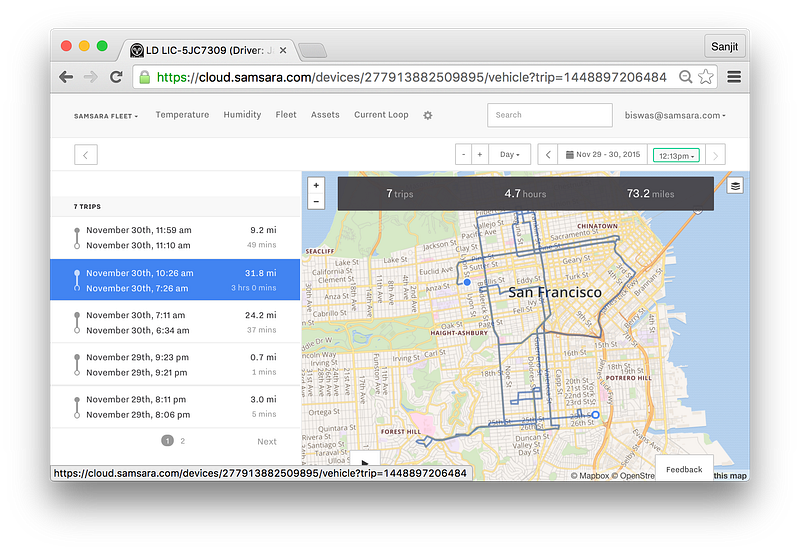Click the Feedback button on map

coord(684,469)
